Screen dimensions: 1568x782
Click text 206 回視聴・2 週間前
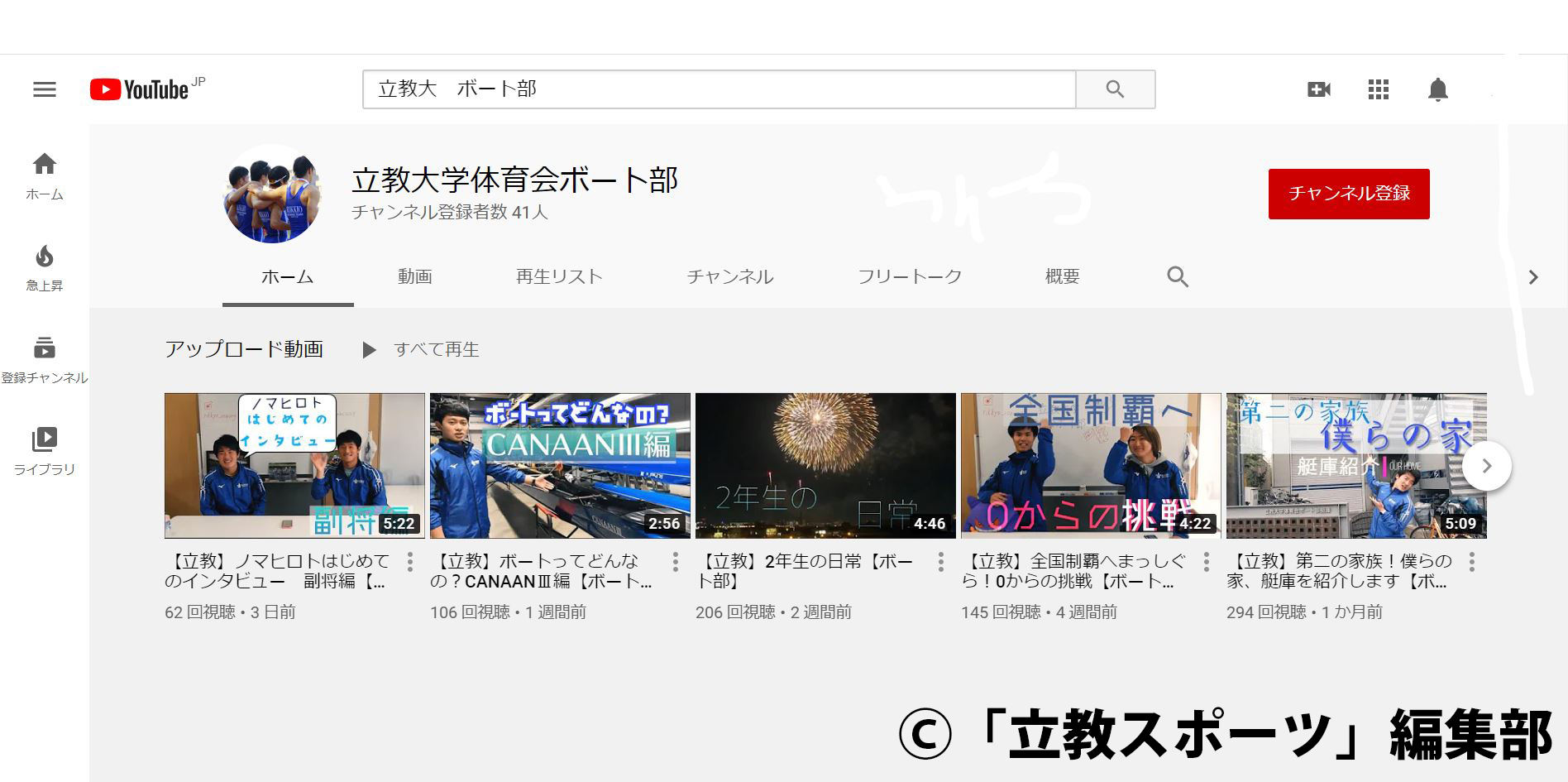(x=773, y=612)
